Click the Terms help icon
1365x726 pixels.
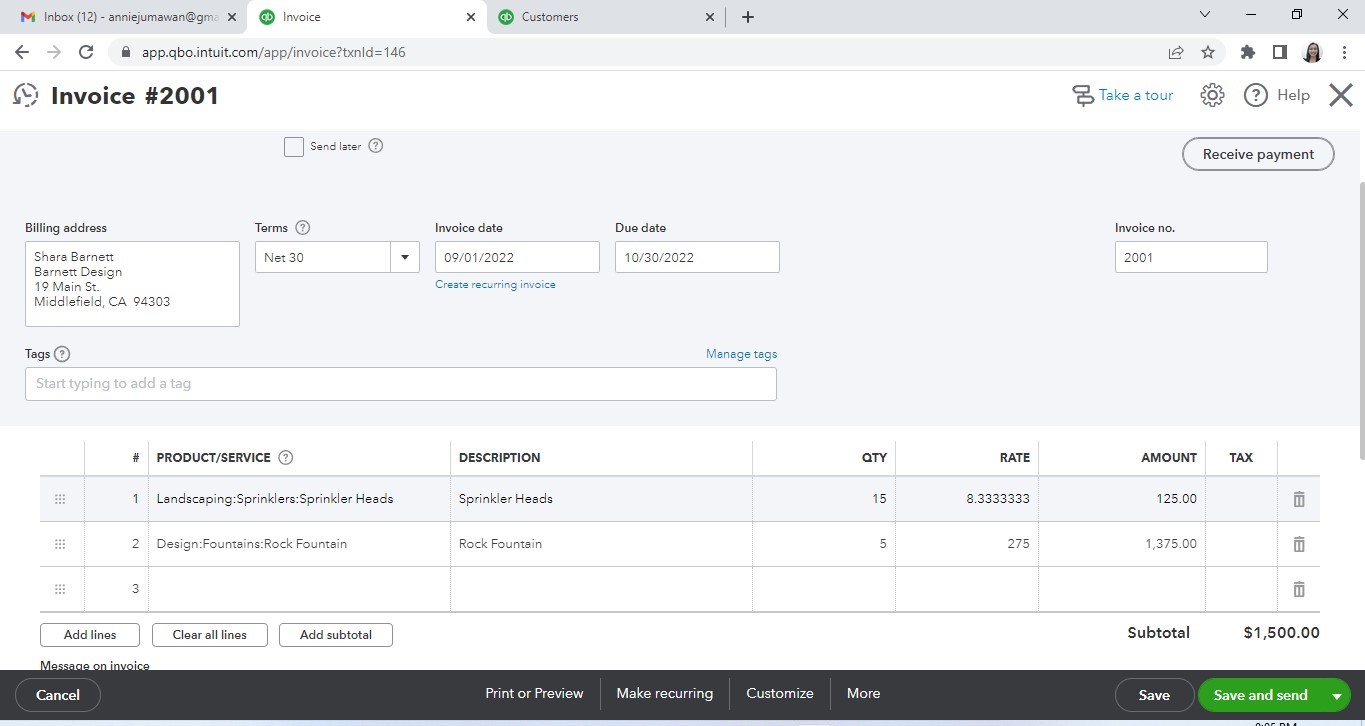coord(303,228)
